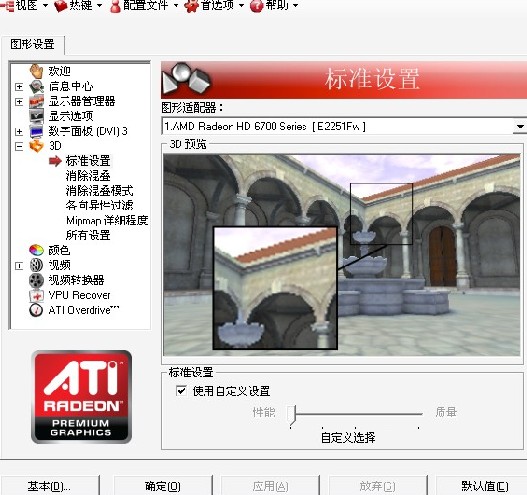
Task: Click the 自定义选择 text below the slider
Action: [348, 438]
